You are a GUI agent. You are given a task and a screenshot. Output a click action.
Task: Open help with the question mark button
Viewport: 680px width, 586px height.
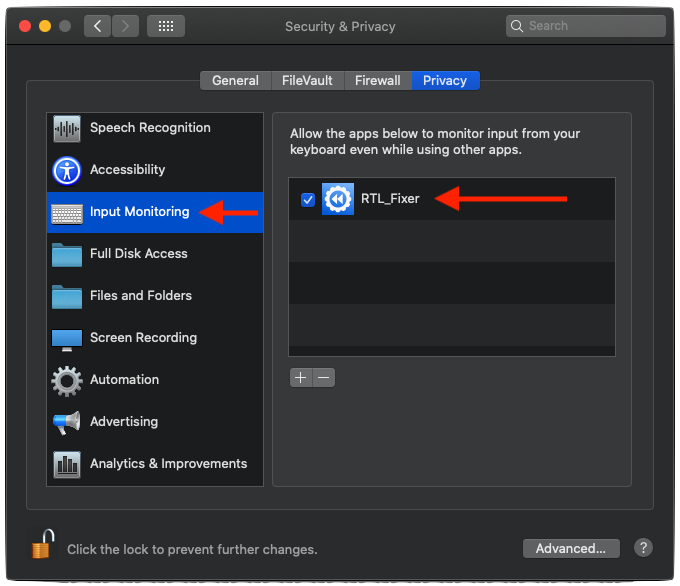[x=643, y=548]
